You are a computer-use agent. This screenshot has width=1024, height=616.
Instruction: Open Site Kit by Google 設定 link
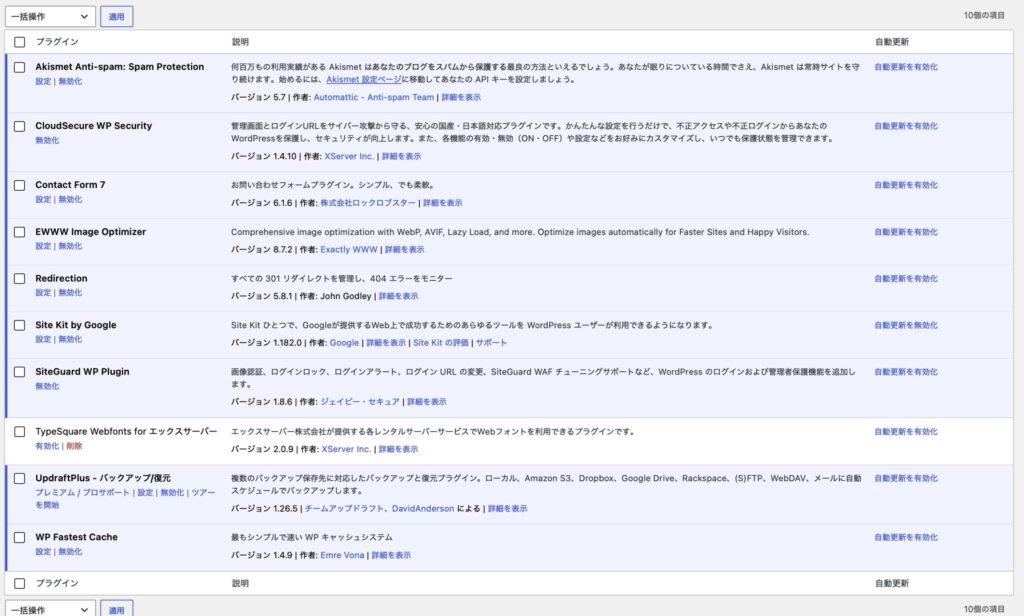[43, 340]
